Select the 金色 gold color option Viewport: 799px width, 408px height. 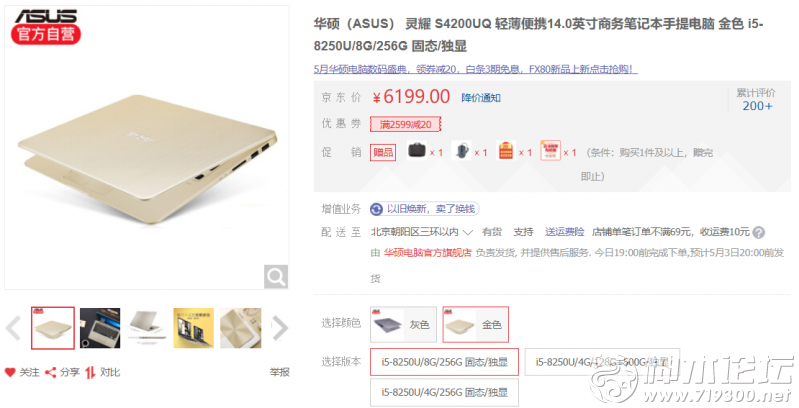point(475,324)
